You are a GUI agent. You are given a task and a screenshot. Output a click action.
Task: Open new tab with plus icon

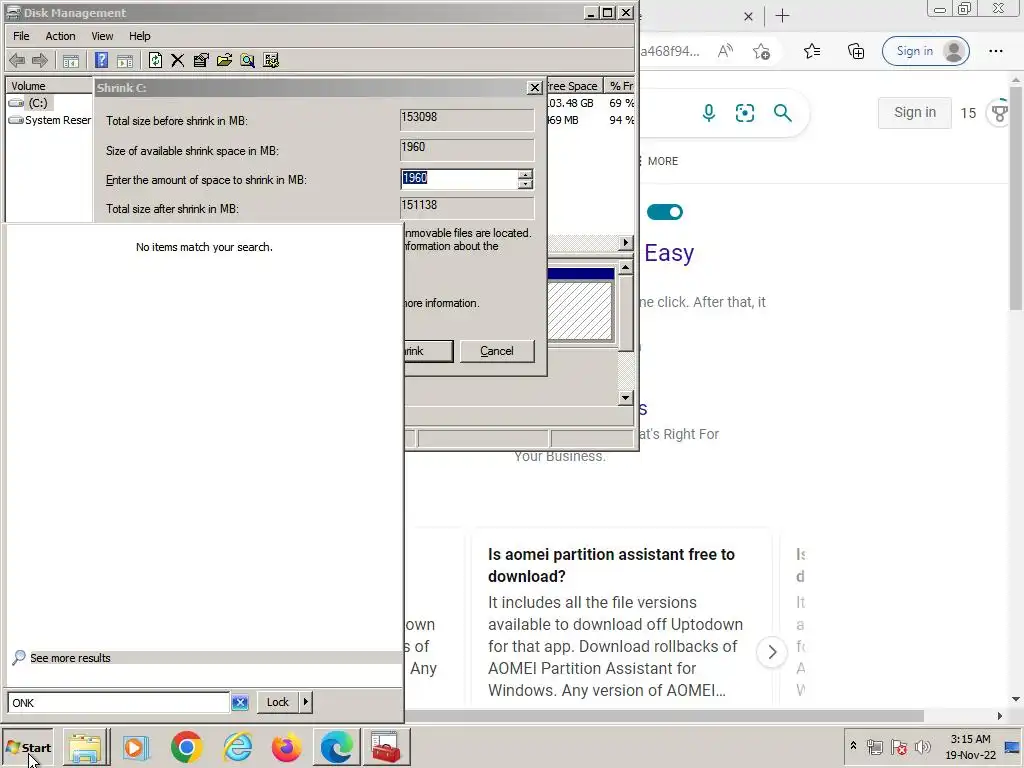782,16
